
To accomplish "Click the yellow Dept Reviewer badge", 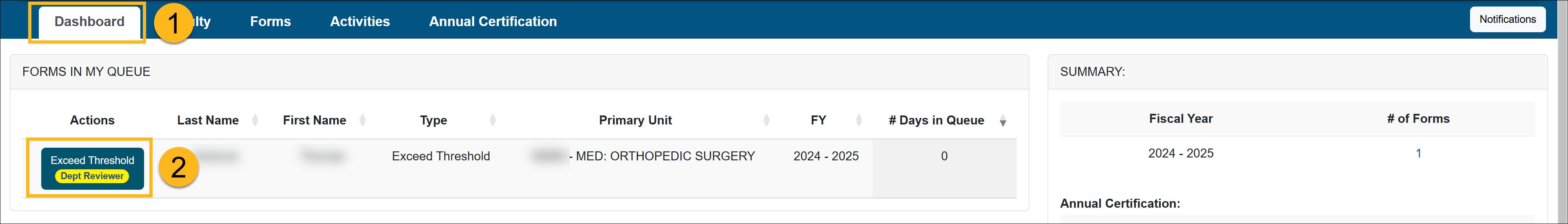I will (x=92, y=176).
